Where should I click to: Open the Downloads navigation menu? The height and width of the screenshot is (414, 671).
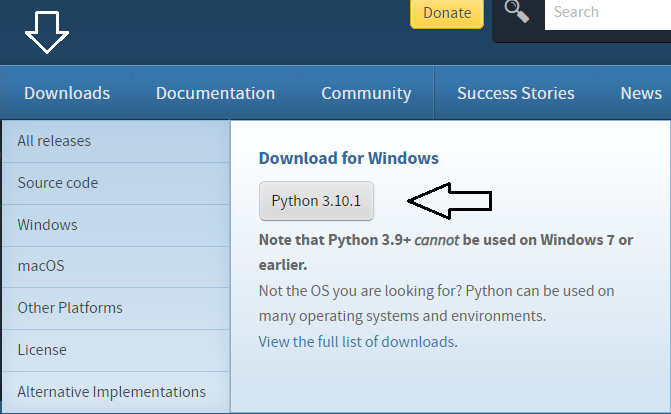click(x=67, y=93)
